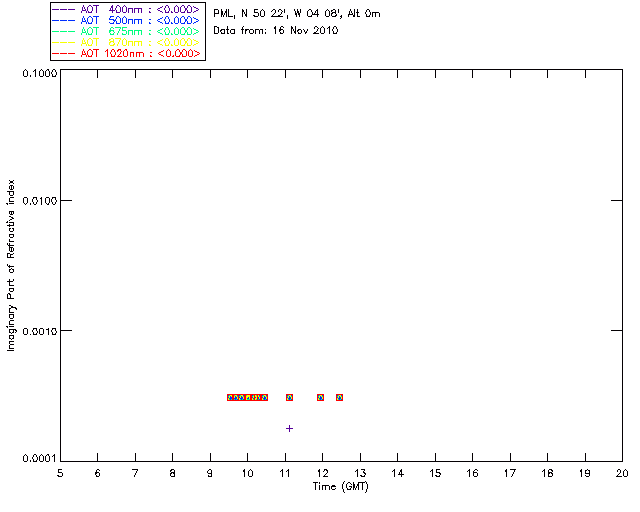The image size is (640, 512).
Task: Click the yellow dashed line sample in legend
Action: click(64, 42)
